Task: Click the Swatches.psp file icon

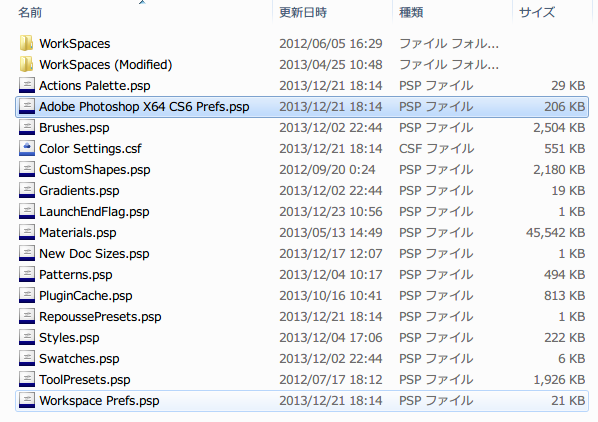Action: point(27,358)
